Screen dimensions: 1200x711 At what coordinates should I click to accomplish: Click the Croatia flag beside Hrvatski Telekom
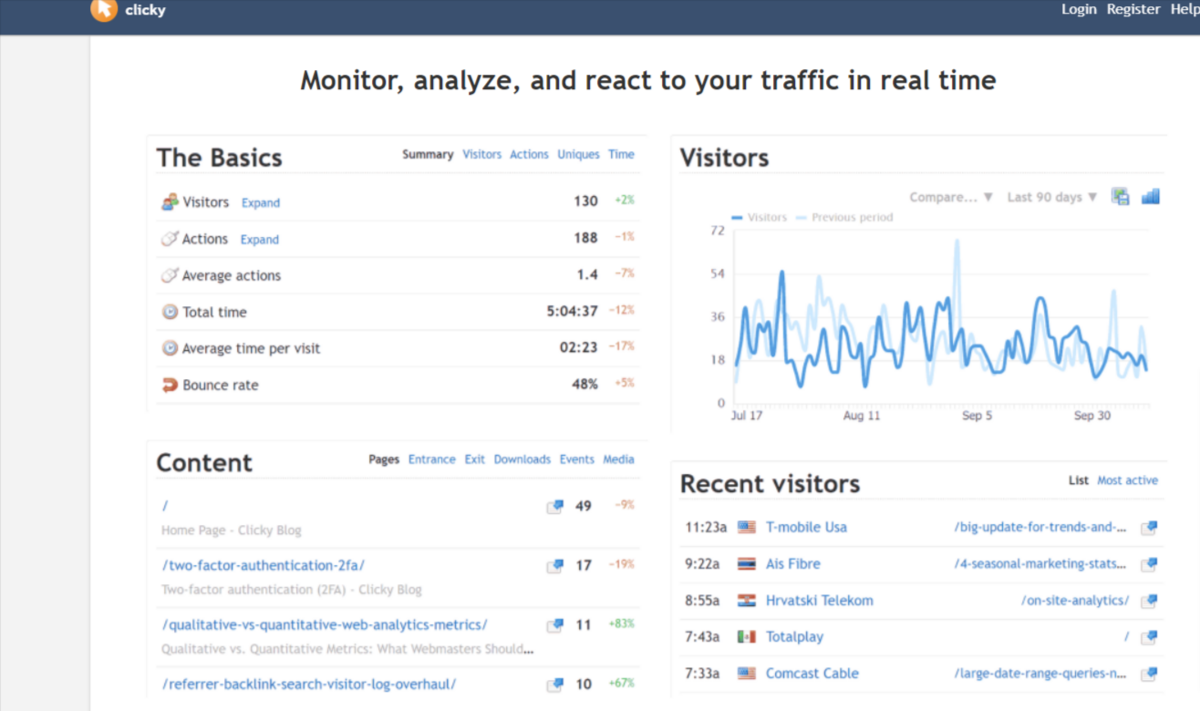point(746,601)
